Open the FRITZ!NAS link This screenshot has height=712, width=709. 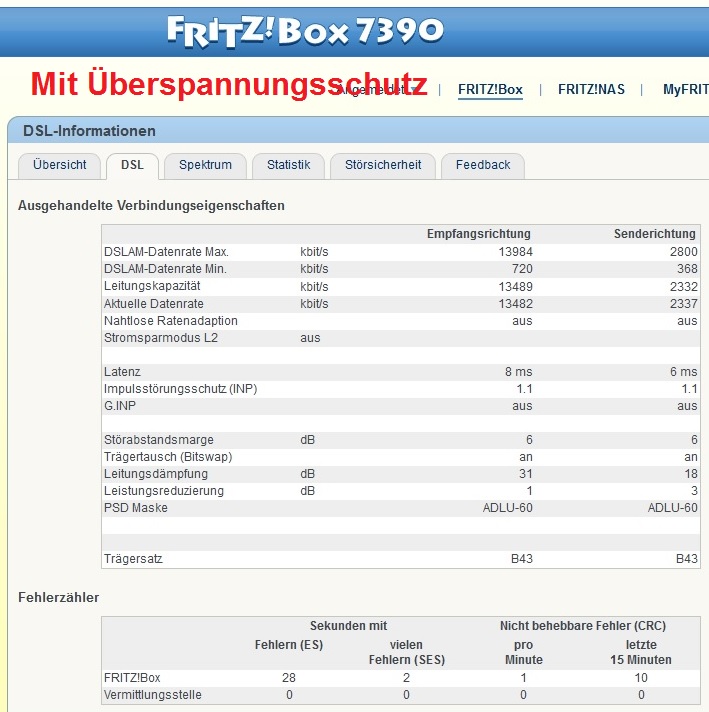(591, 89)
